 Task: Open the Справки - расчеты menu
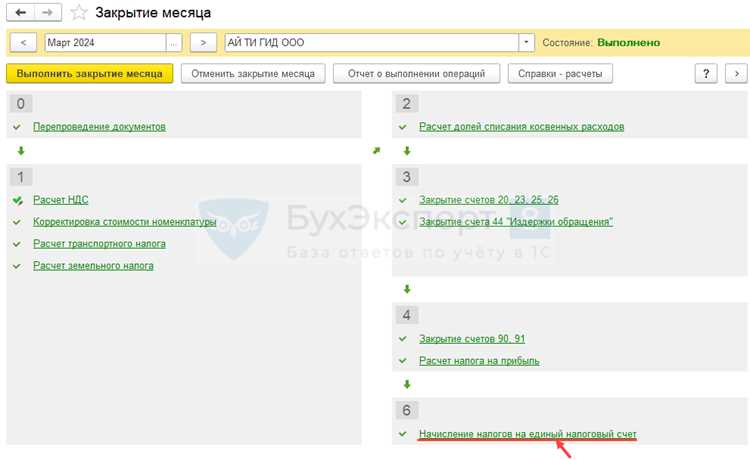point(560,74)
